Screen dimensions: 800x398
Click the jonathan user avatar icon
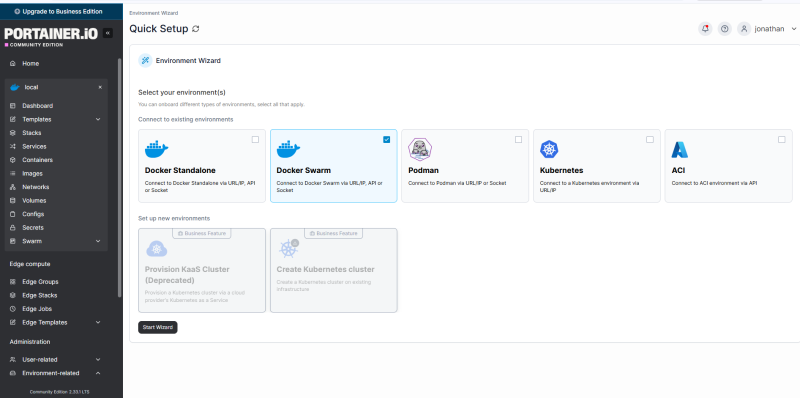pos(744,29)
